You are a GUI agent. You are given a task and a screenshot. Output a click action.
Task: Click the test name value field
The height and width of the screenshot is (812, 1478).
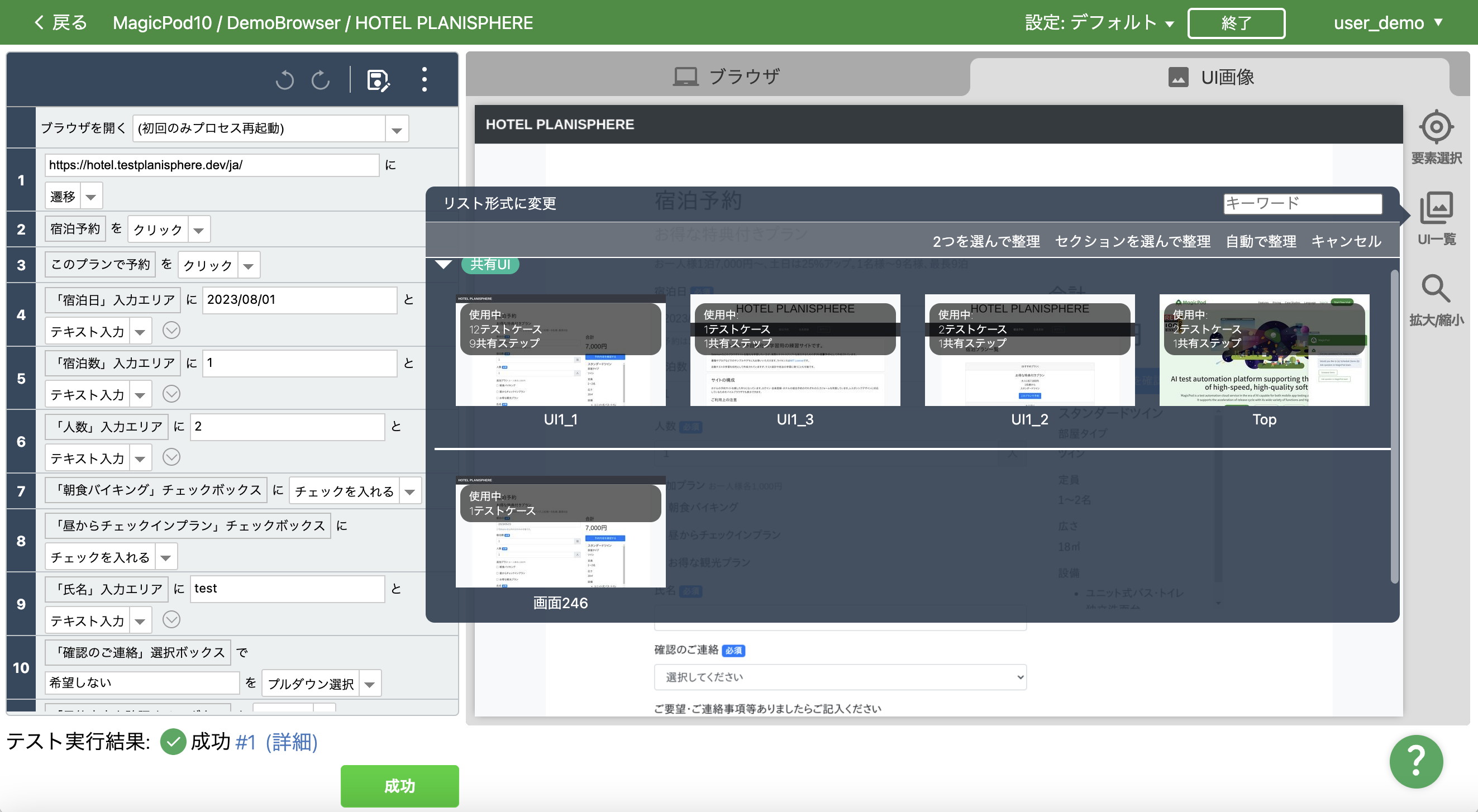287,589
